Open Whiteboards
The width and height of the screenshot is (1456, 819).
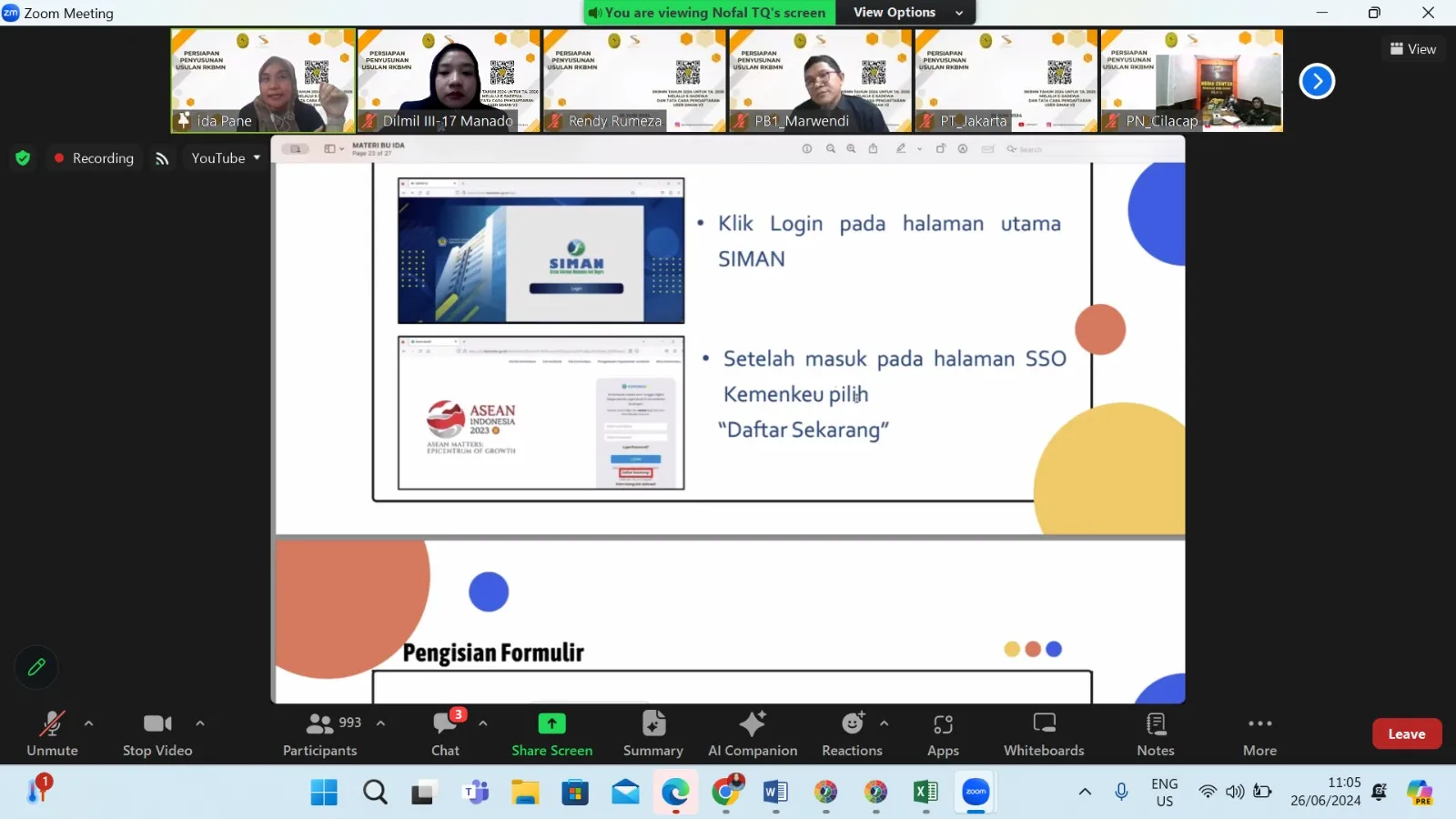(1044, 733)
